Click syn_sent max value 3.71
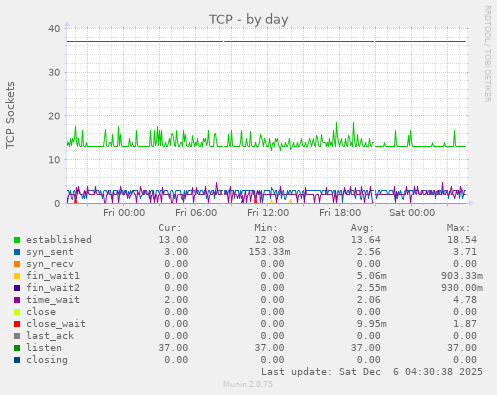The width and height of the screenshot is (497, 395). click(x=465, y=252)
